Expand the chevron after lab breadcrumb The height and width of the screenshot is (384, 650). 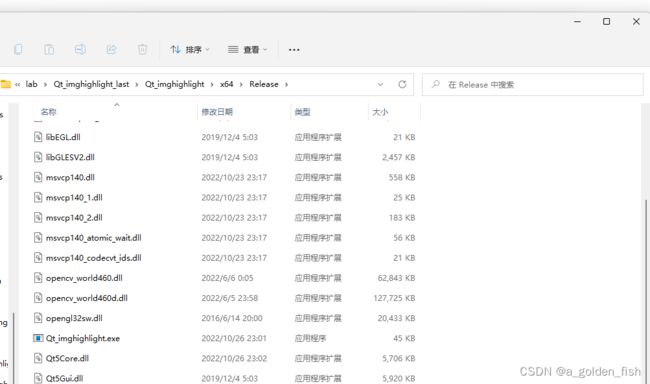click(x=45, y=84)
